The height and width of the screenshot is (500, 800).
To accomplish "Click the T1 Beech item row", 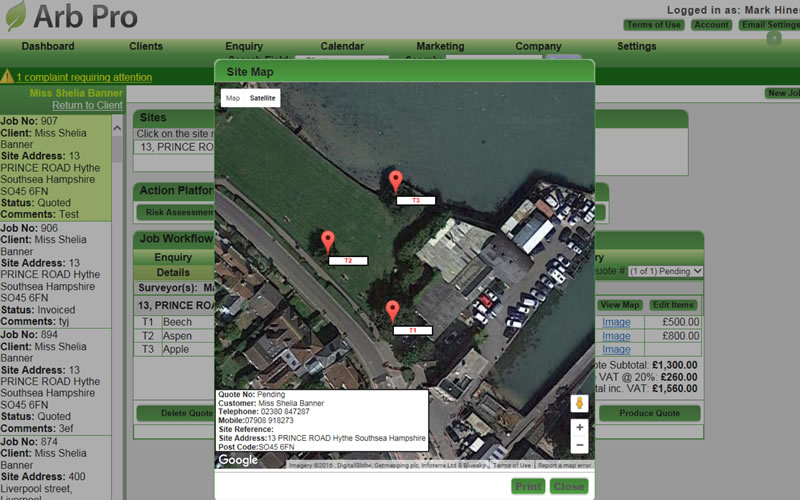I will (x=174, y=322).
